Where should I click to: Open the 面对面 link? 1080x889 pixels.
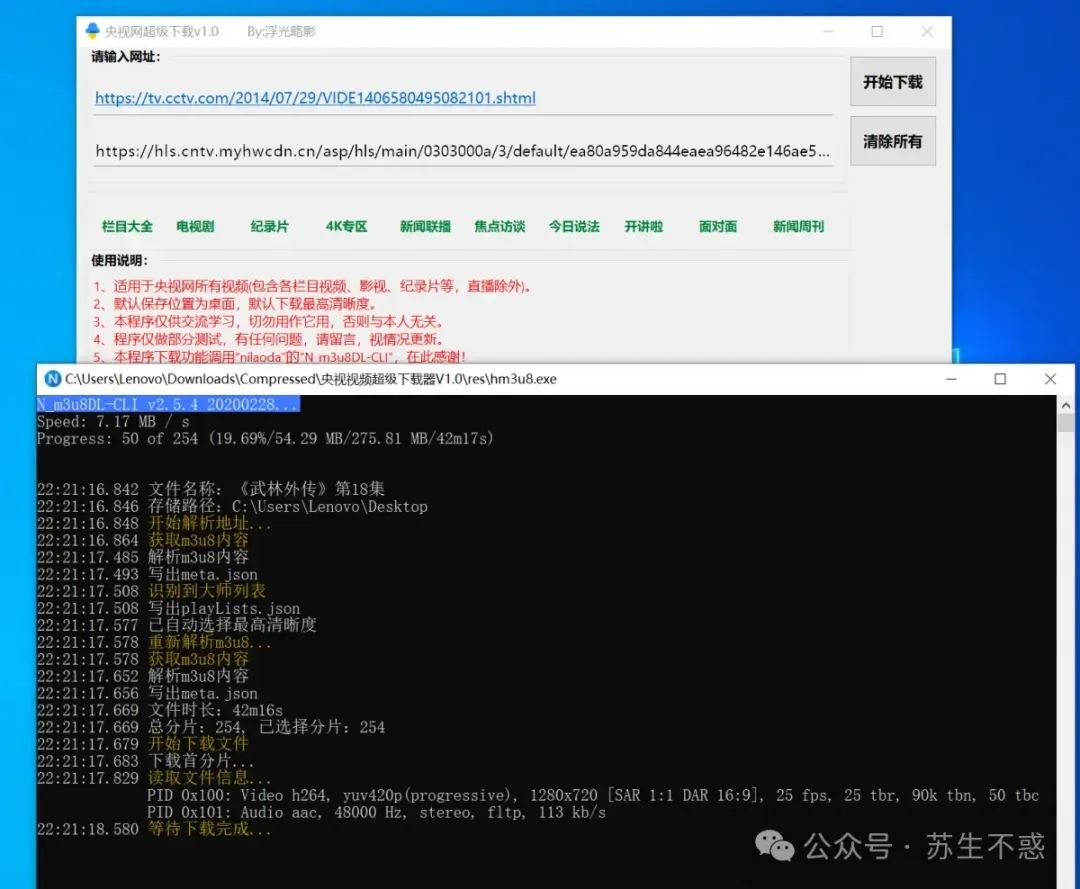pyautogui.click(x=718, y=227)
